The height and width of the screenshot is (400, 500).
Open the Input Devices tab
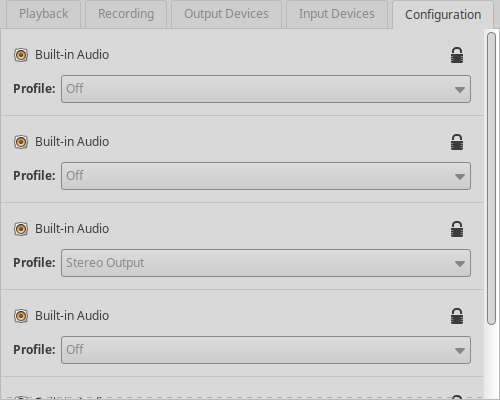coord(337,14)
